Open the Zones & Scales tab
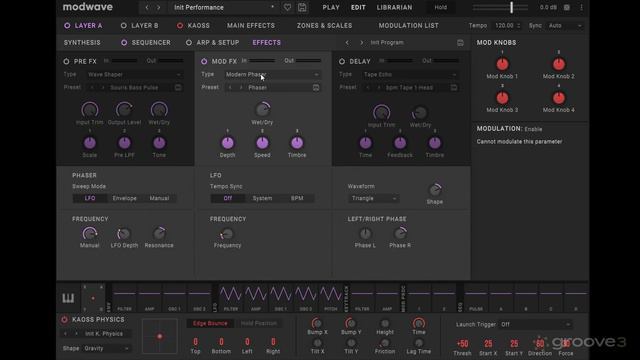 coord(324,25)
